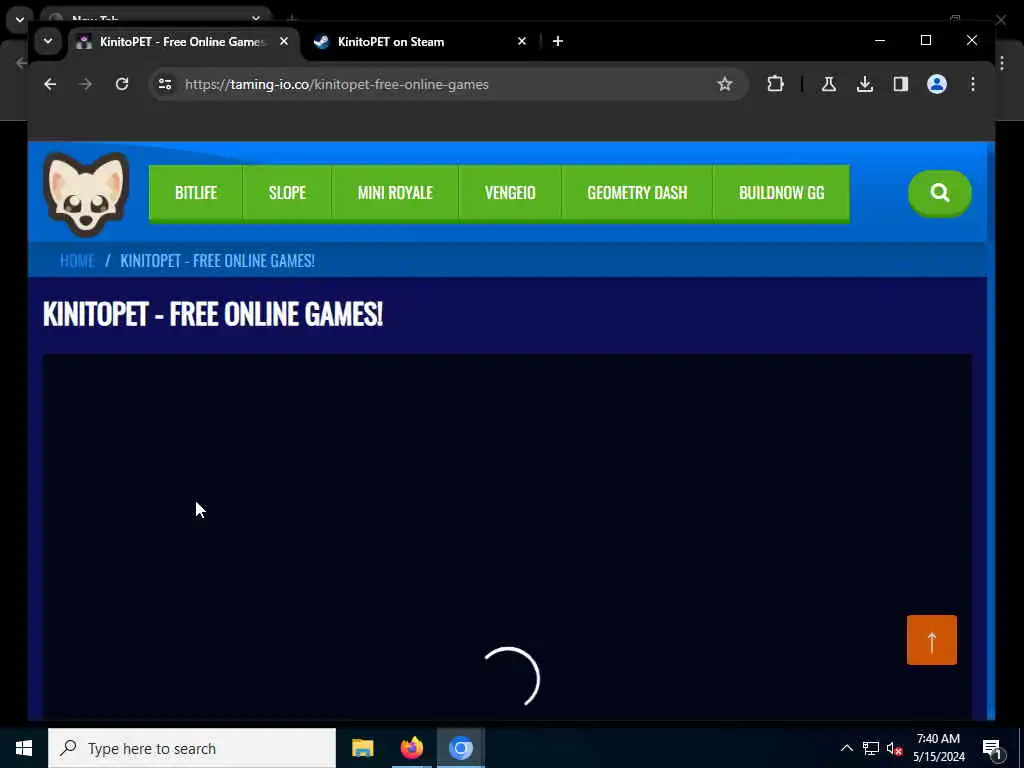Open the GEOMETRY DASH menu item
Image resolution: width=1024 pixels, height=768 pixels.
pyautogui.click(x=637, y=193)
